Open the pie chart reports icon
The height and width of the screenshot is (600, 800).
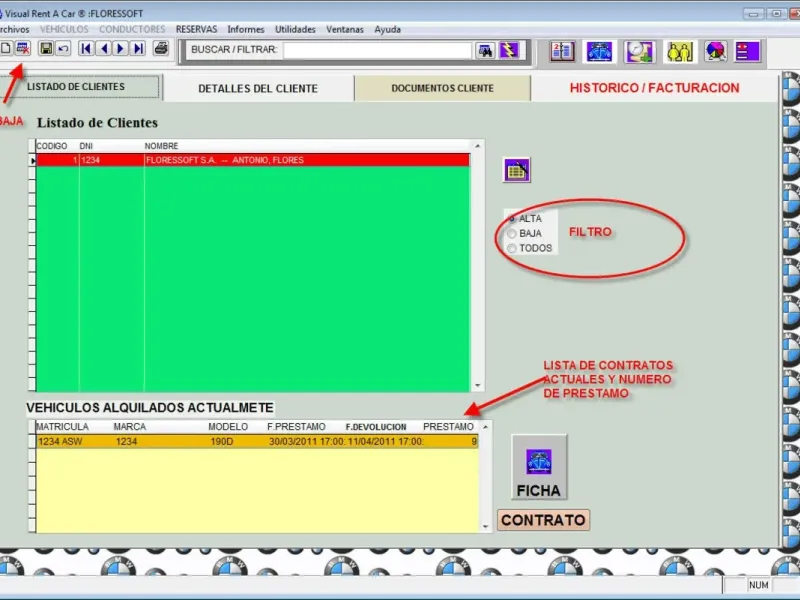coord(715,52)
